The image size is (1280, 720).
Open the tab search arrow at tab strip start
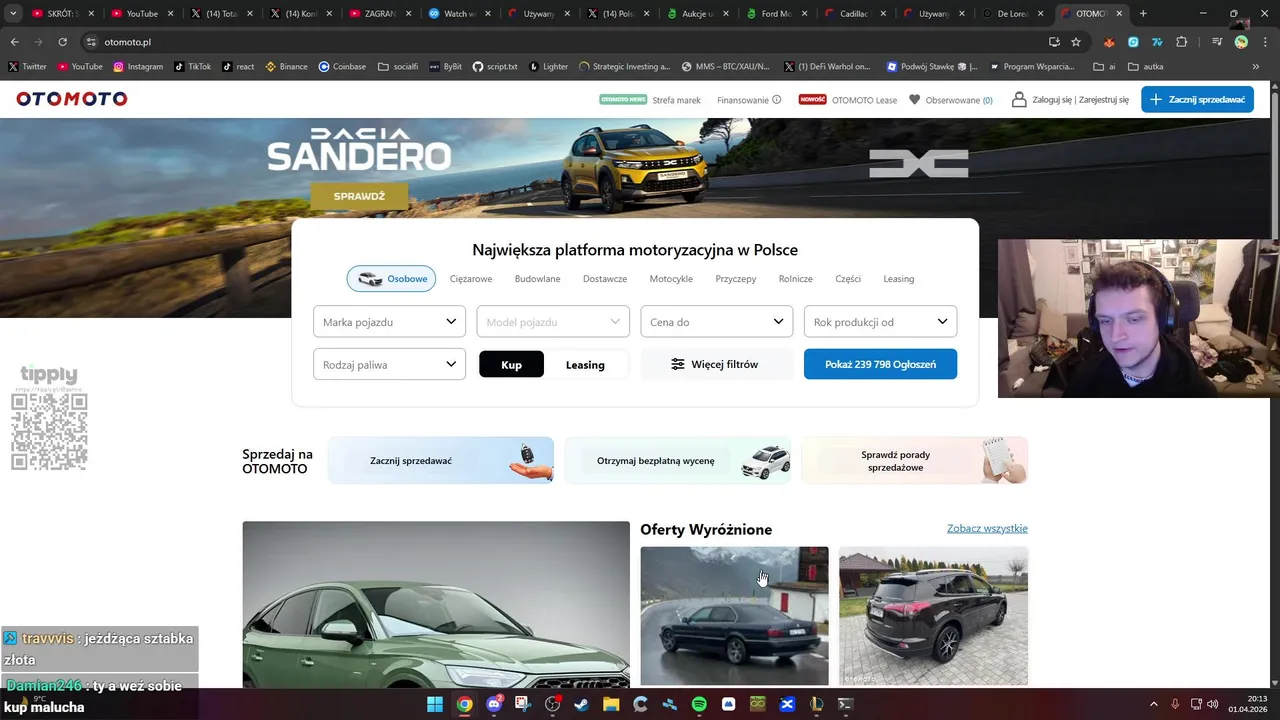pos(11,14)
